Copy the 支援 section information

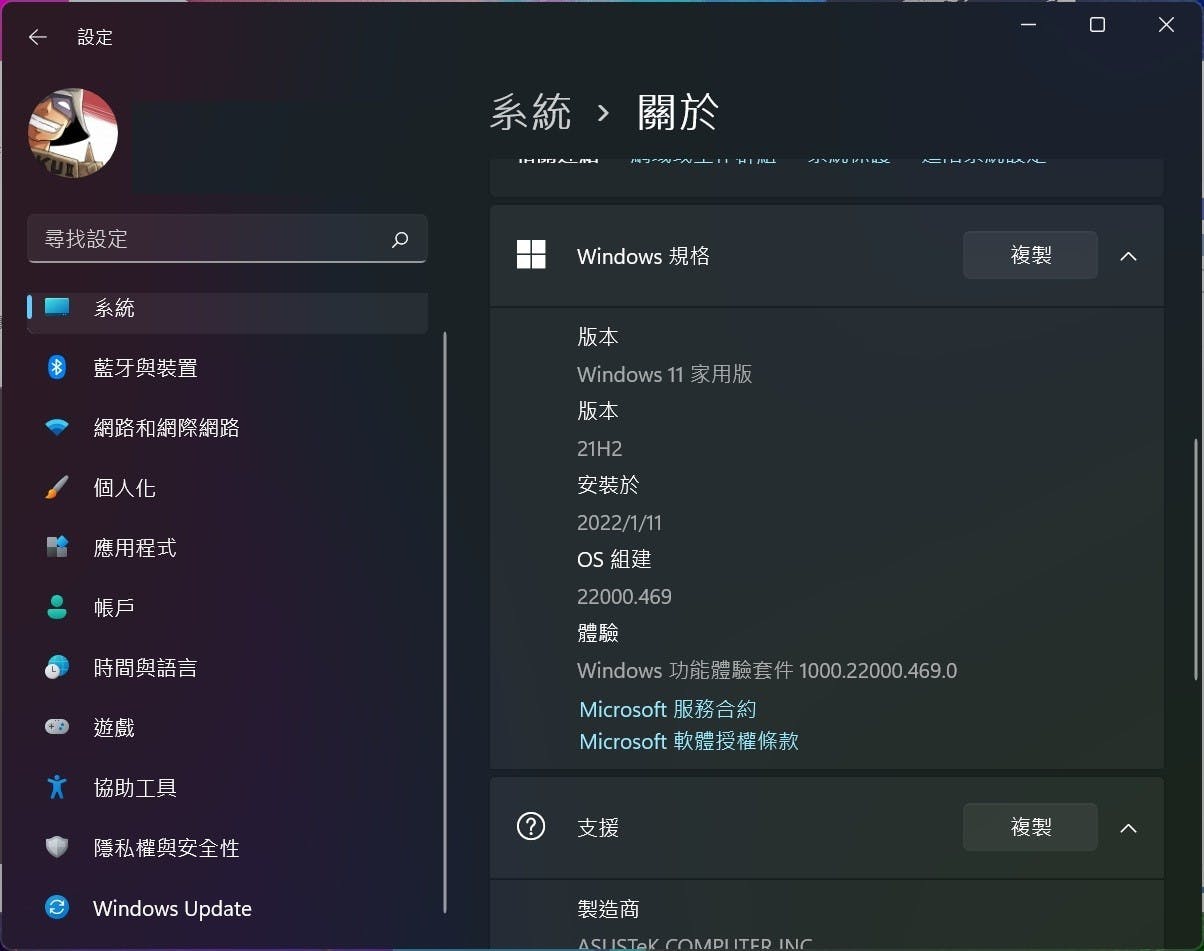pos(1030,827)
